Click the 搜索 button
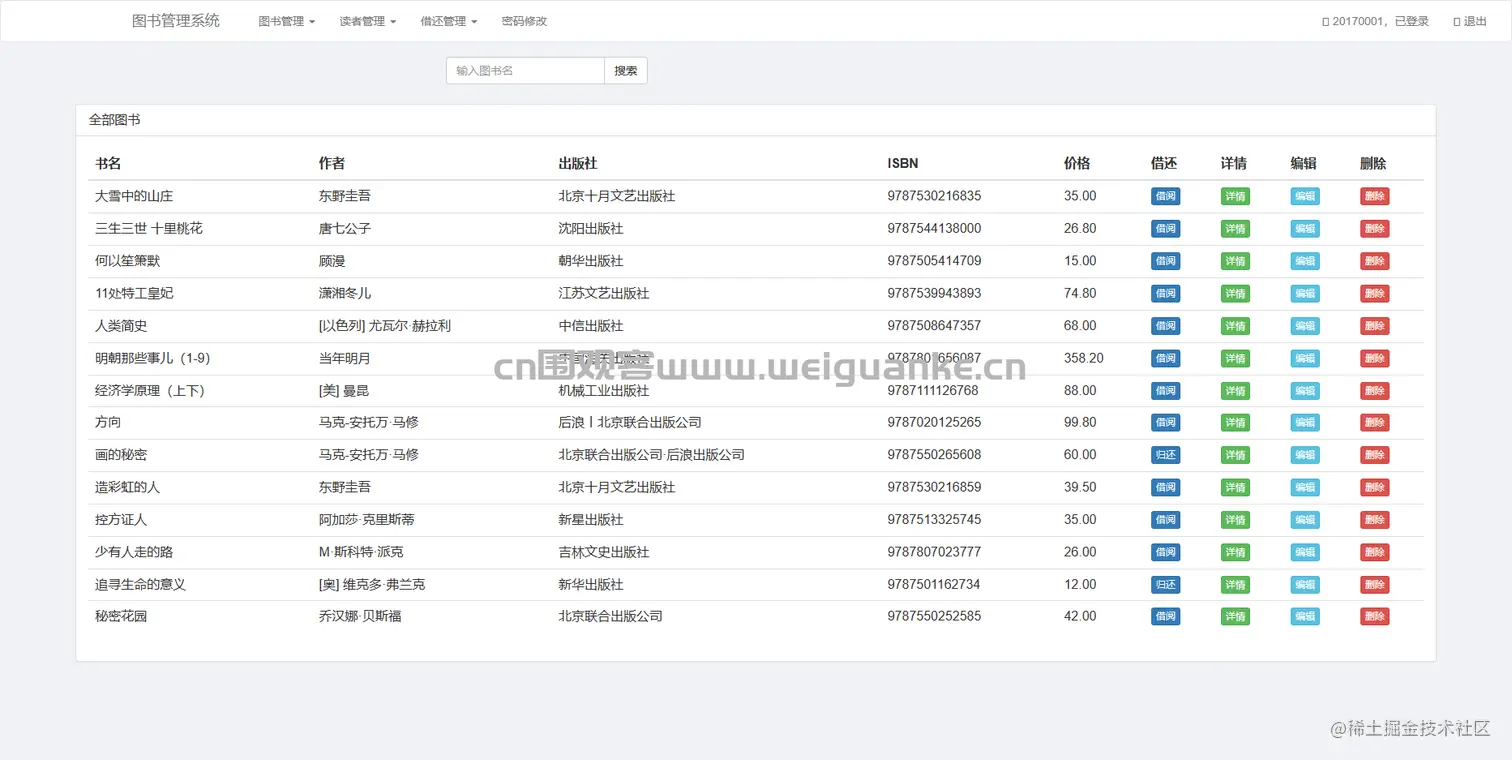This screenshot has height=760, width=1512. tap(626, 71)
